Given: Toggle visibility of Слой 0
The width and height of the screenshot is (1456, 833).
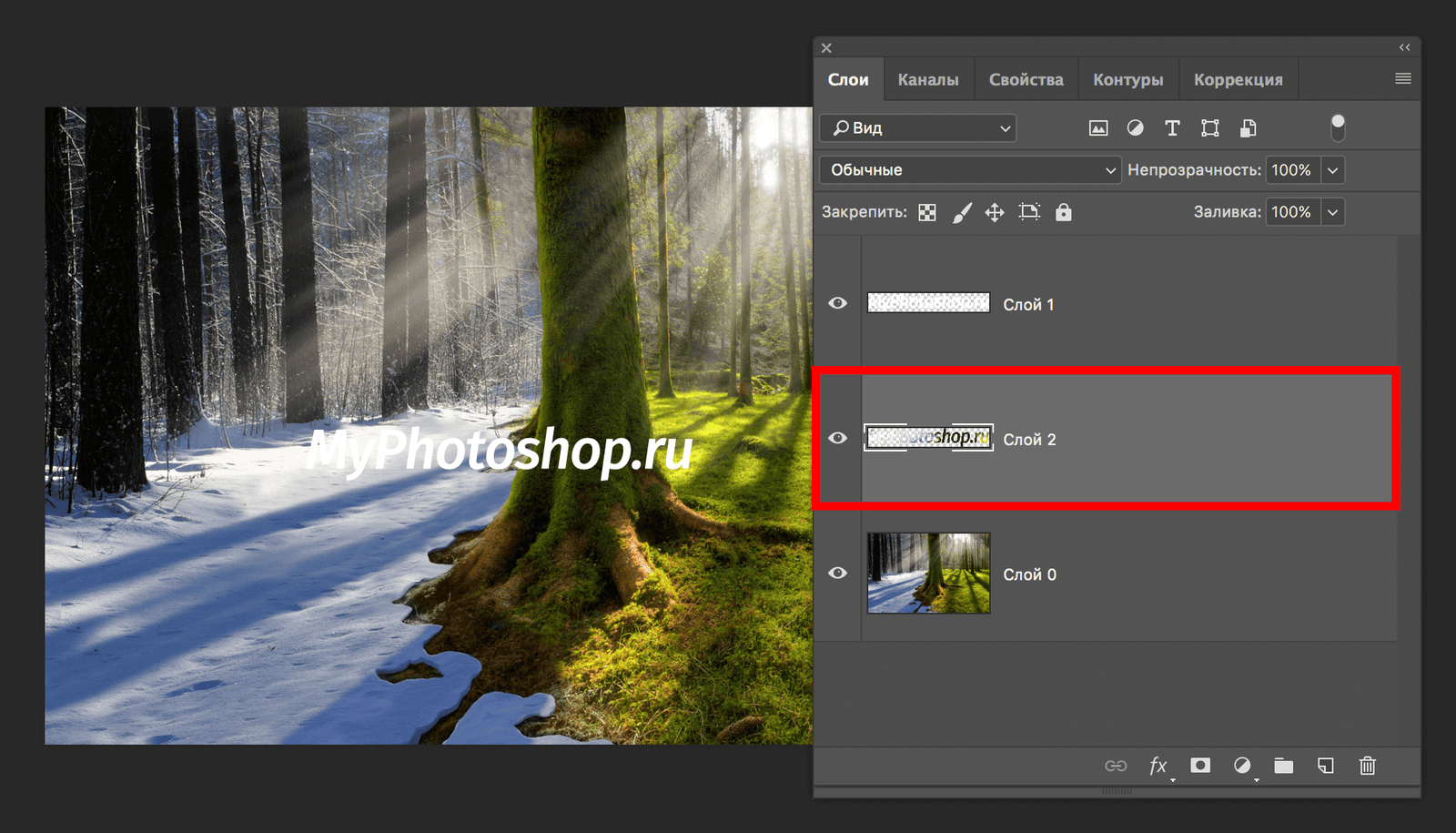Looking at the screenshot, I should [837, 573].
